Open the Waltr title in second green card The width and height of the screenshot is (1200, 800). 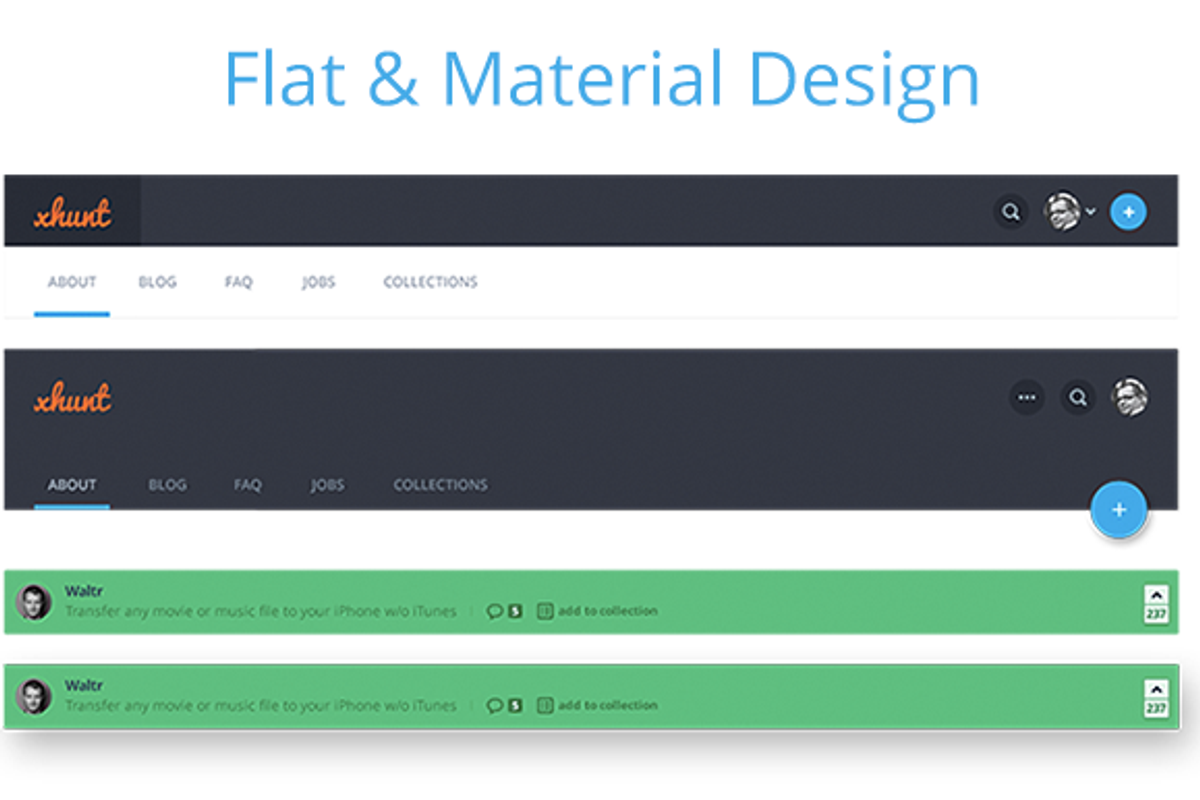[x=84, y=686]
